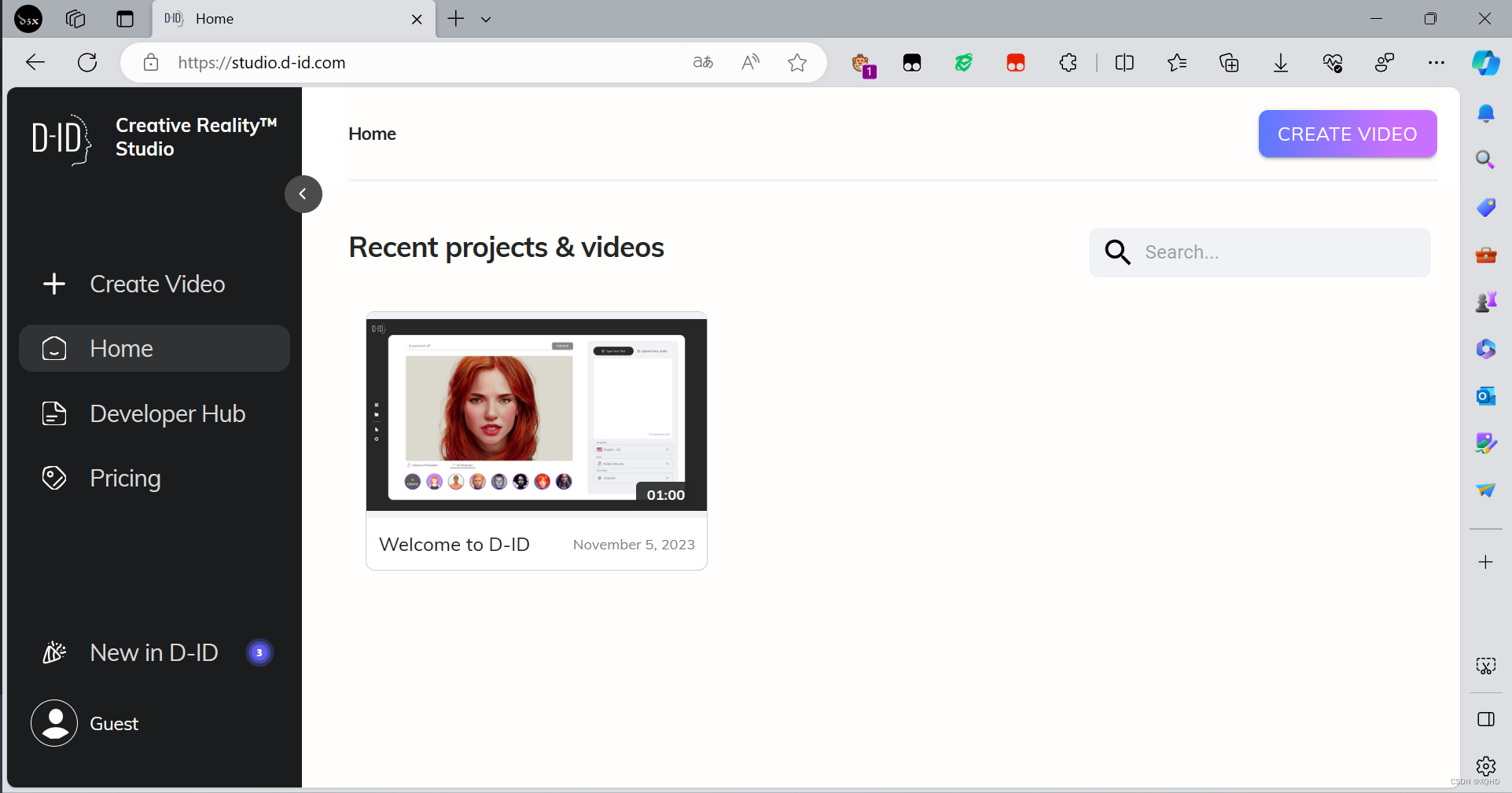
Task: Reload the page with the refresh icon
Action: click(x=87, y=62)
